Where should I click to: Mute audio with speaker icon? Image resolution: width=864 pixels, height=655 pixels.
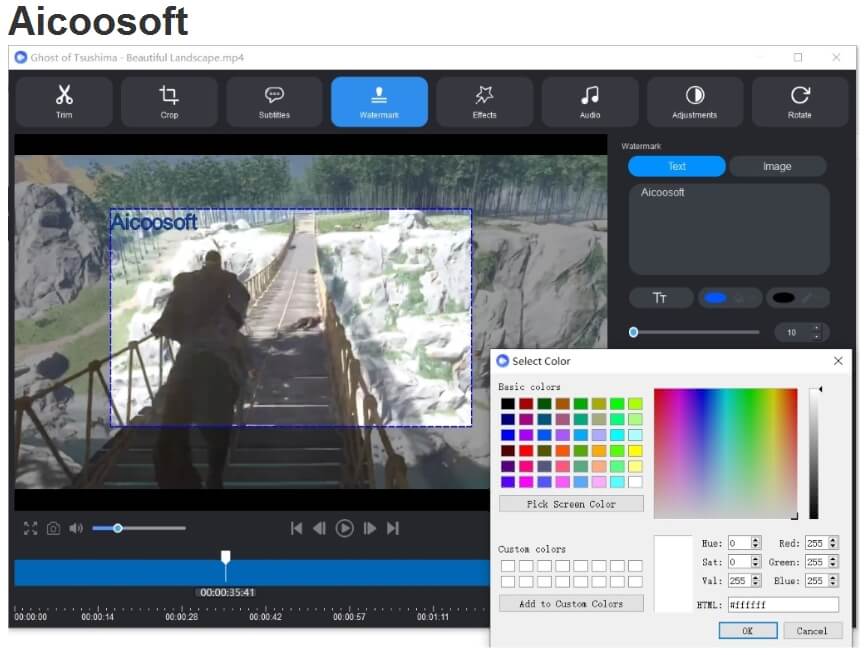pyautogui.click(x=76, y=528)
